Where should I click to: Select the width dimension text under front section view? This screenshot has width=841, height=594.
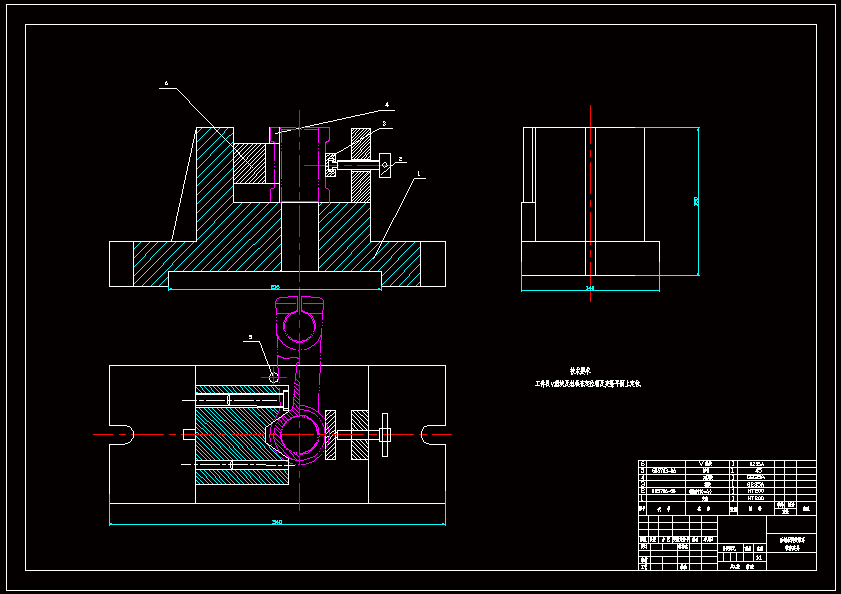[275, 288]
